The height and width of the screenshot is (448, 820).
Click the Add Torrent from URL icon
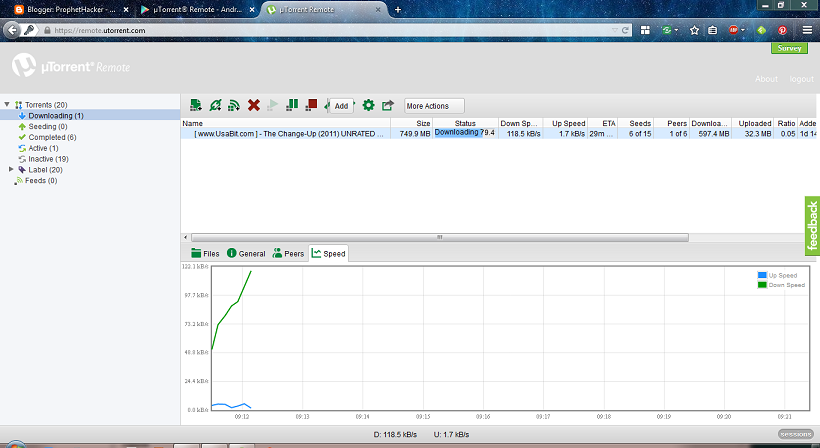(215, 105)
